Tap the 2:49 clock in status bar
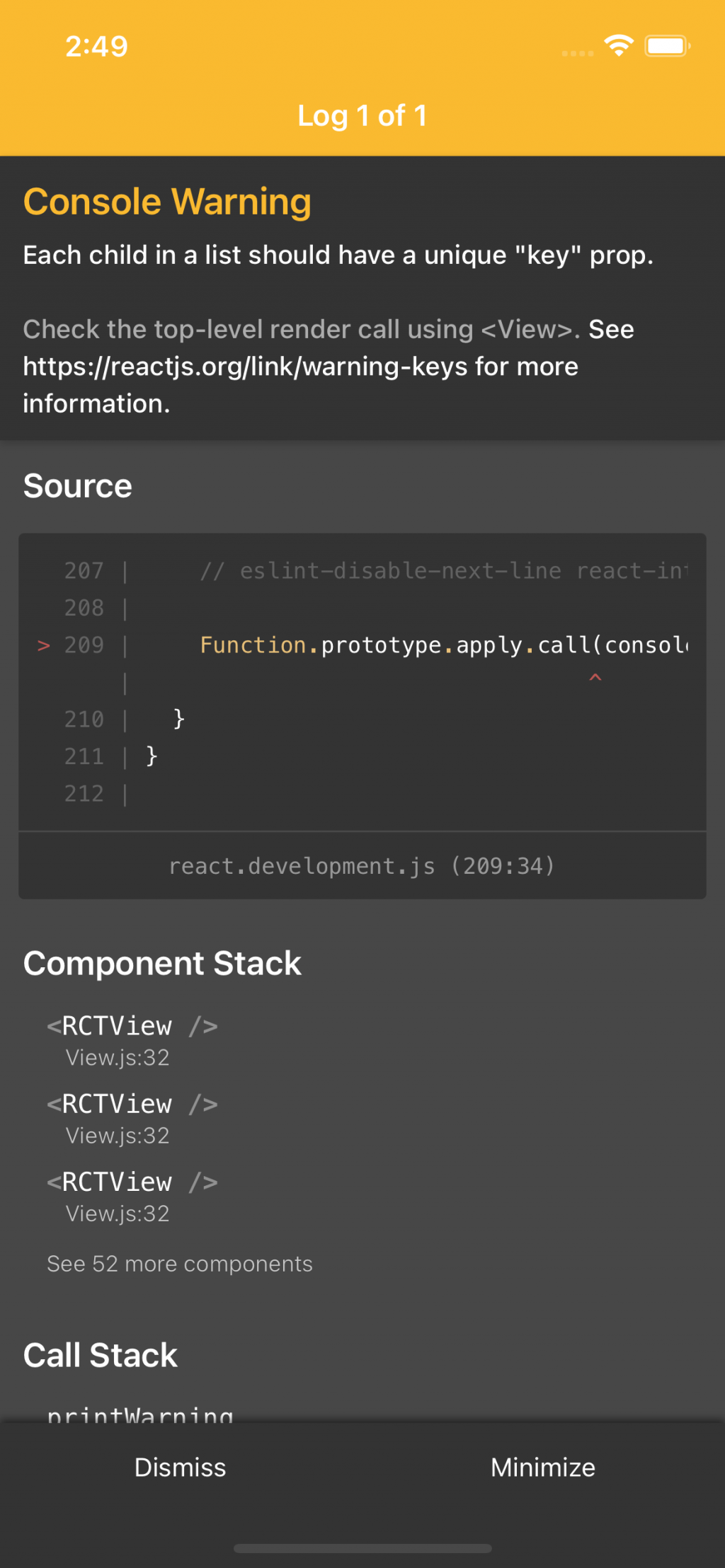Viewport: 725px width, 1568px height. (97, 47)
